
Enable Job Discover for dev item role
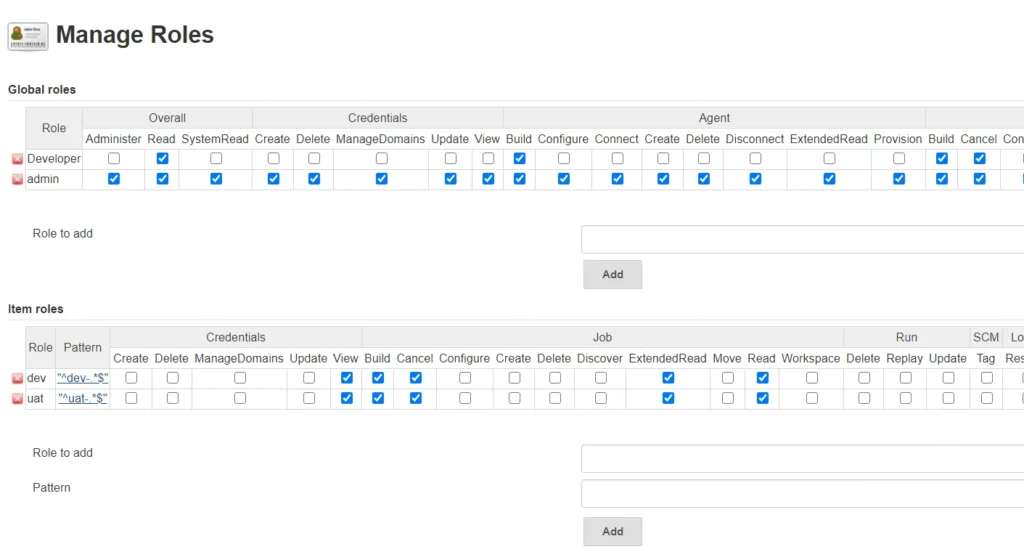pyautogui.click(x=601, y=377)
